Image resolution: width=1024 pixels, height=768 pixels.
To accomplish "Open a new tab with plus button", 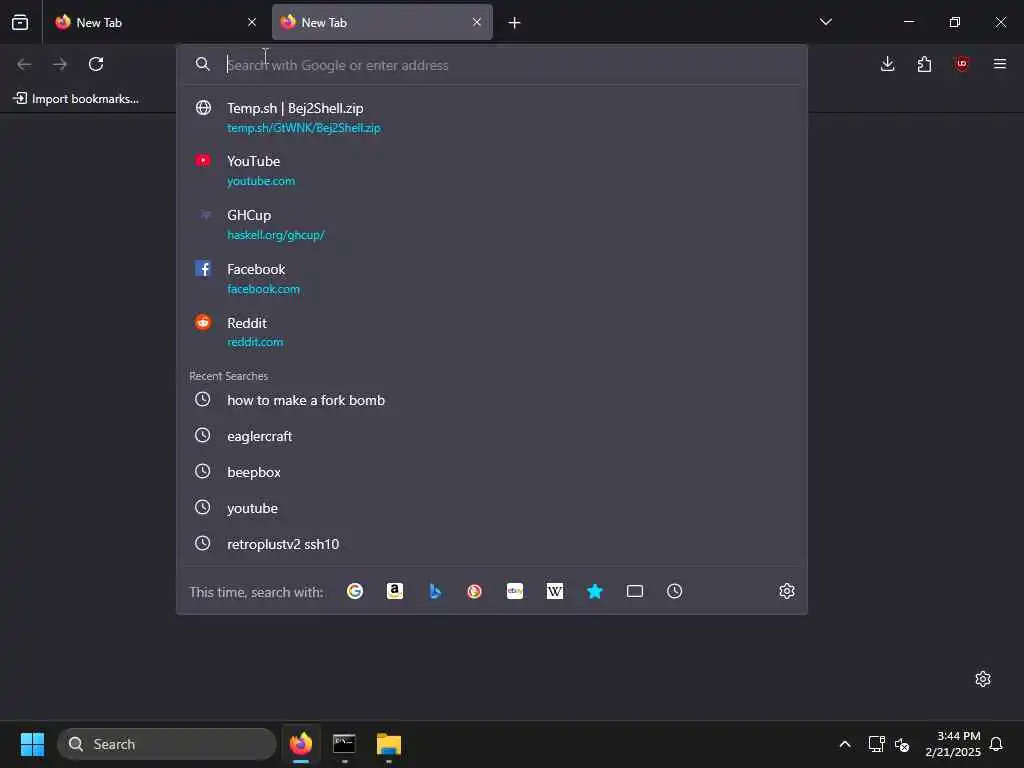I will 515,23.
